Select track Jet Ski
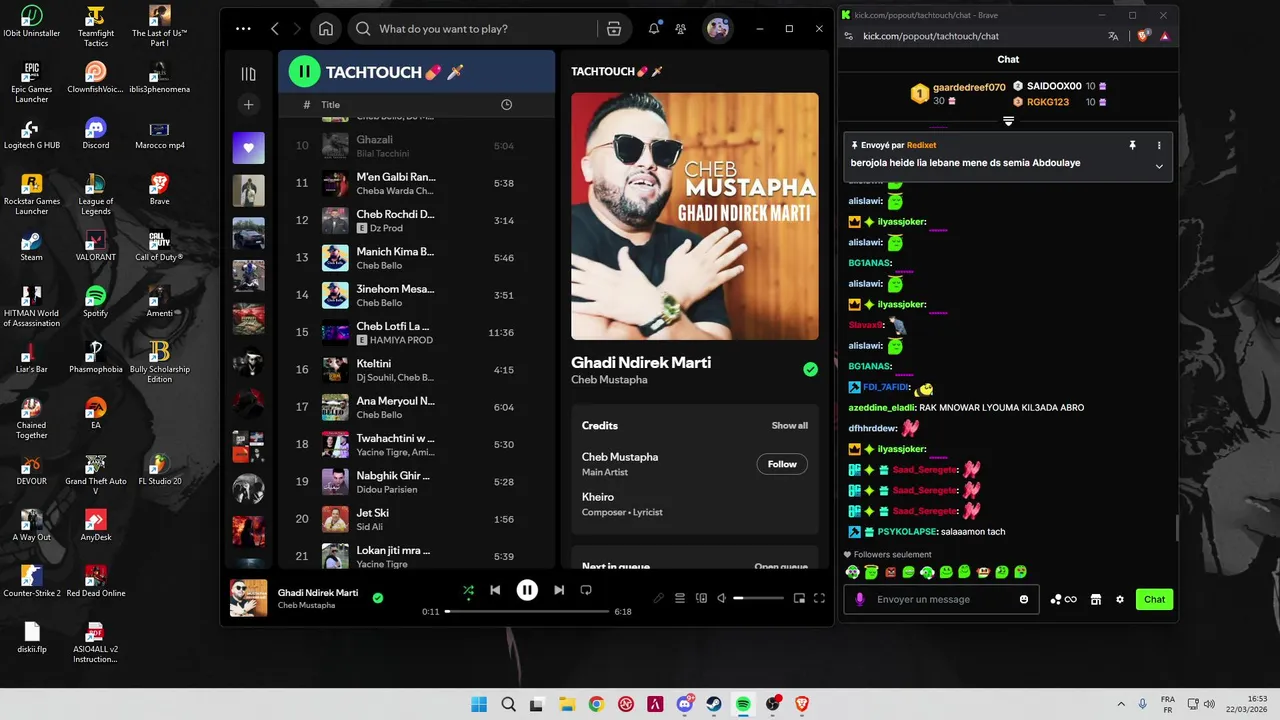Screen dimensions: 1280x720 coord(416,519)
